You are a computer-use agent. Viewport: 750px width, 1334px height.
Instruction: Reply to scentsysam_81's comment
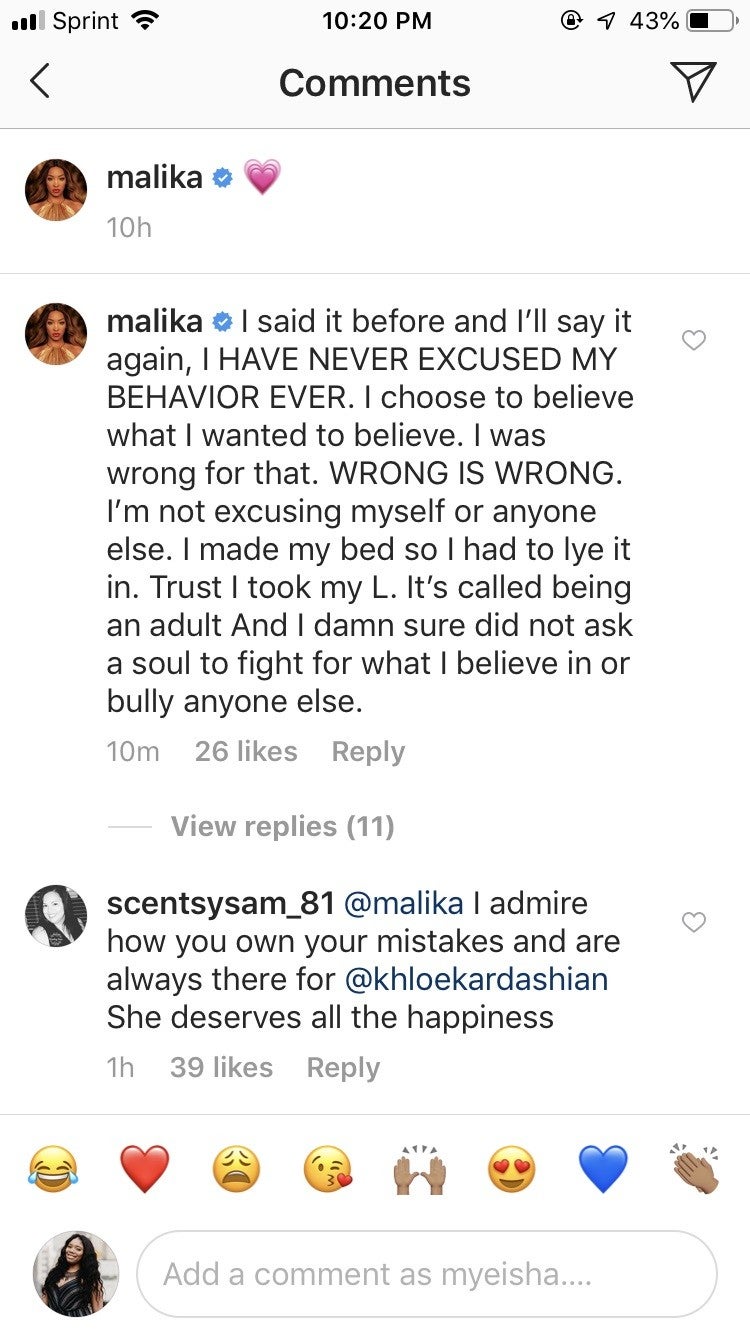point(343,1068)
